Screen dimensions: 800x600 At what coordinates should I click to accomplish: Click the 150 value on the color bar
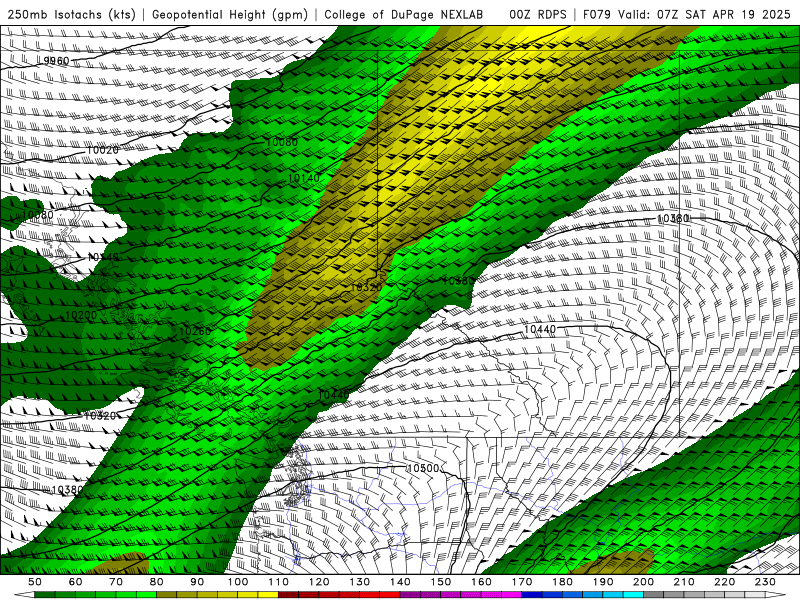pos(441,582)
